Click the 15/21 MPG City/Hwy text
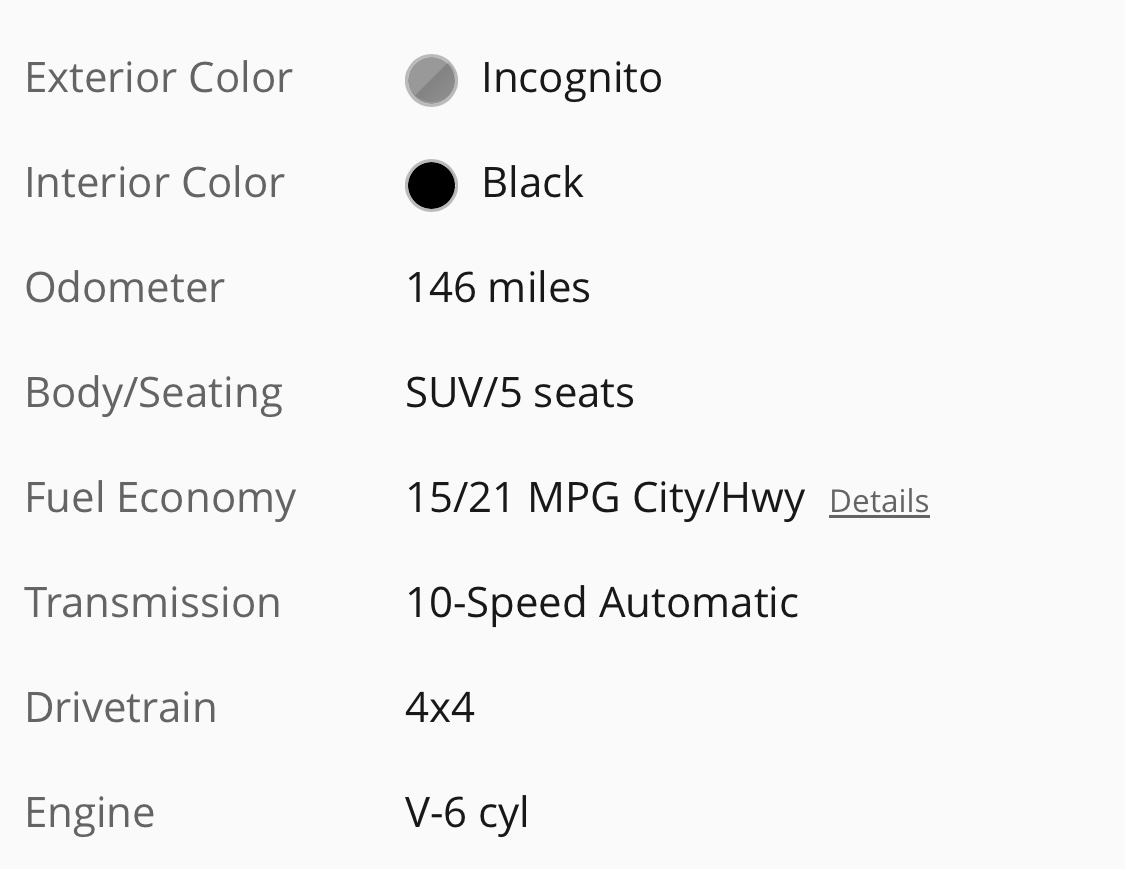Viewport: 1125px width, 869px height. 606,499
